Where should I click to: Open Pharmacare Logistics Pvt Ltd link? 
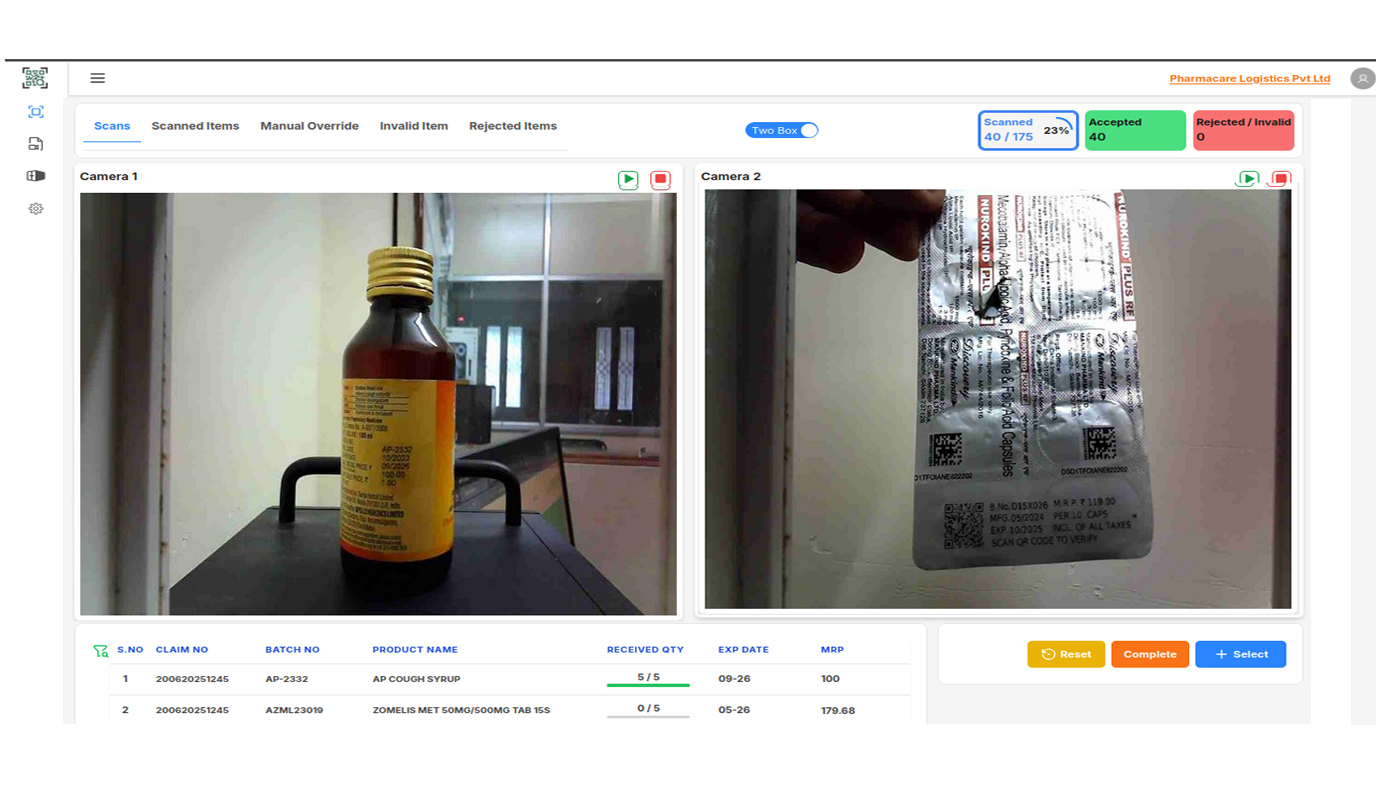pyautogui.click(x=1249, y=79)
